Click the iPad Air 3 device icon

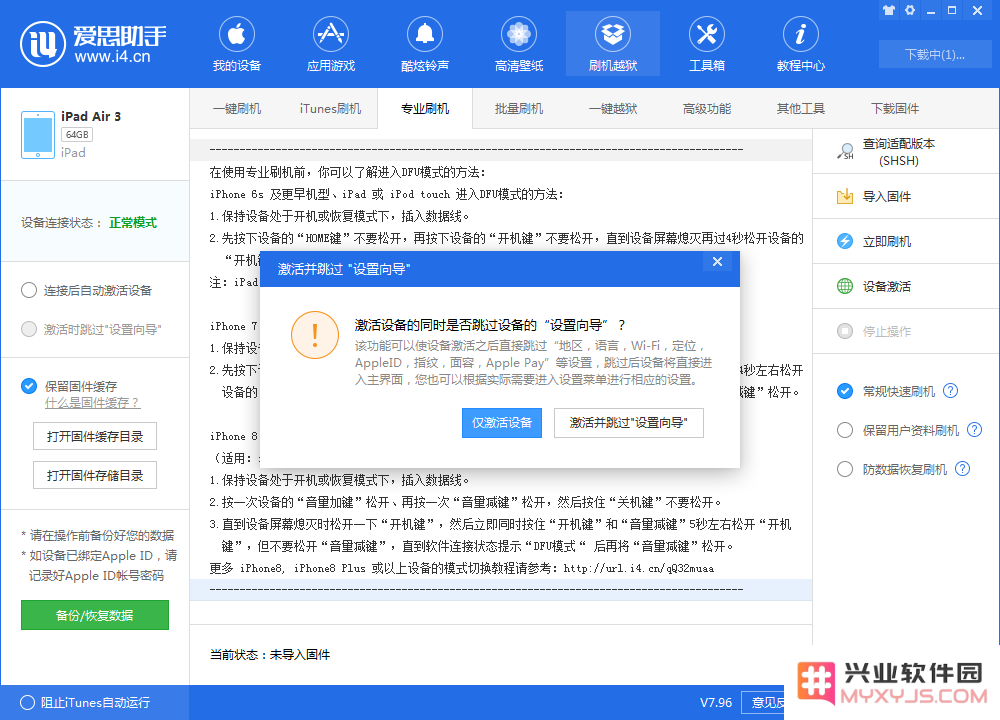pos(38,135)
